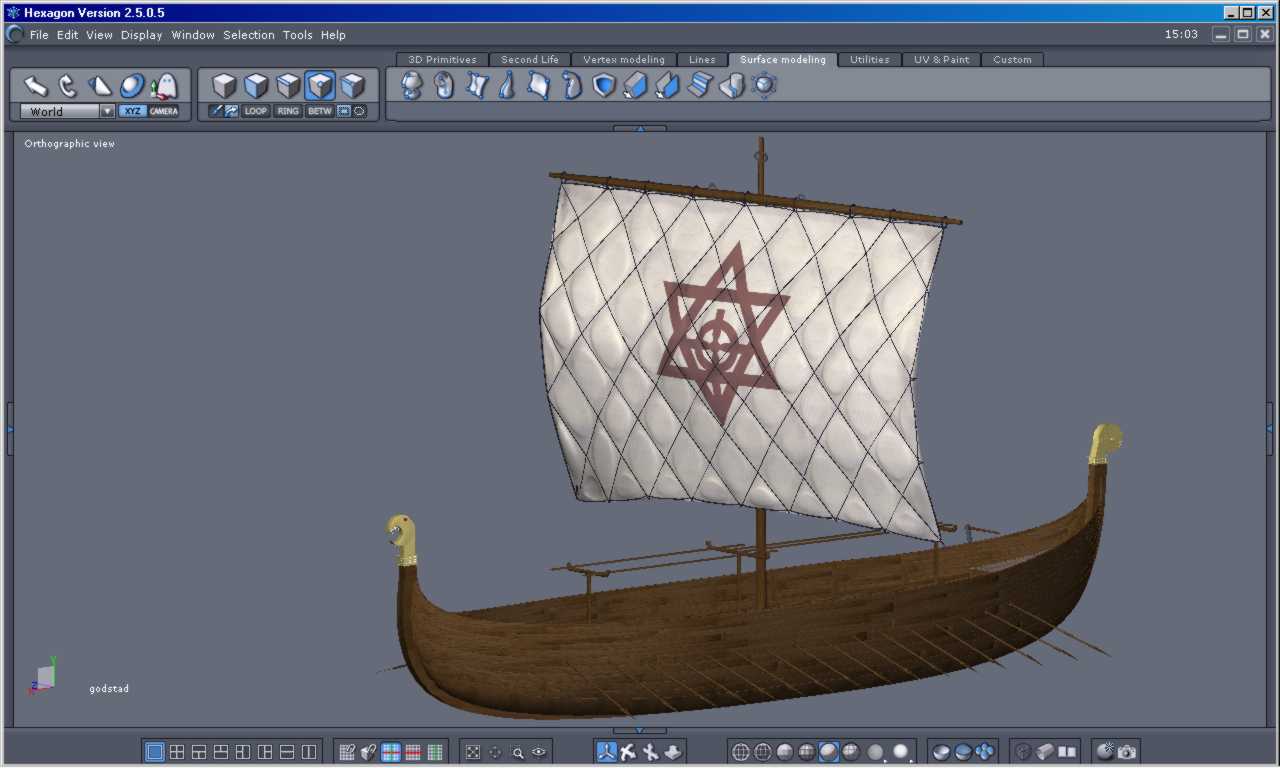Switch to four-view viewport layout

click(177, 752)
